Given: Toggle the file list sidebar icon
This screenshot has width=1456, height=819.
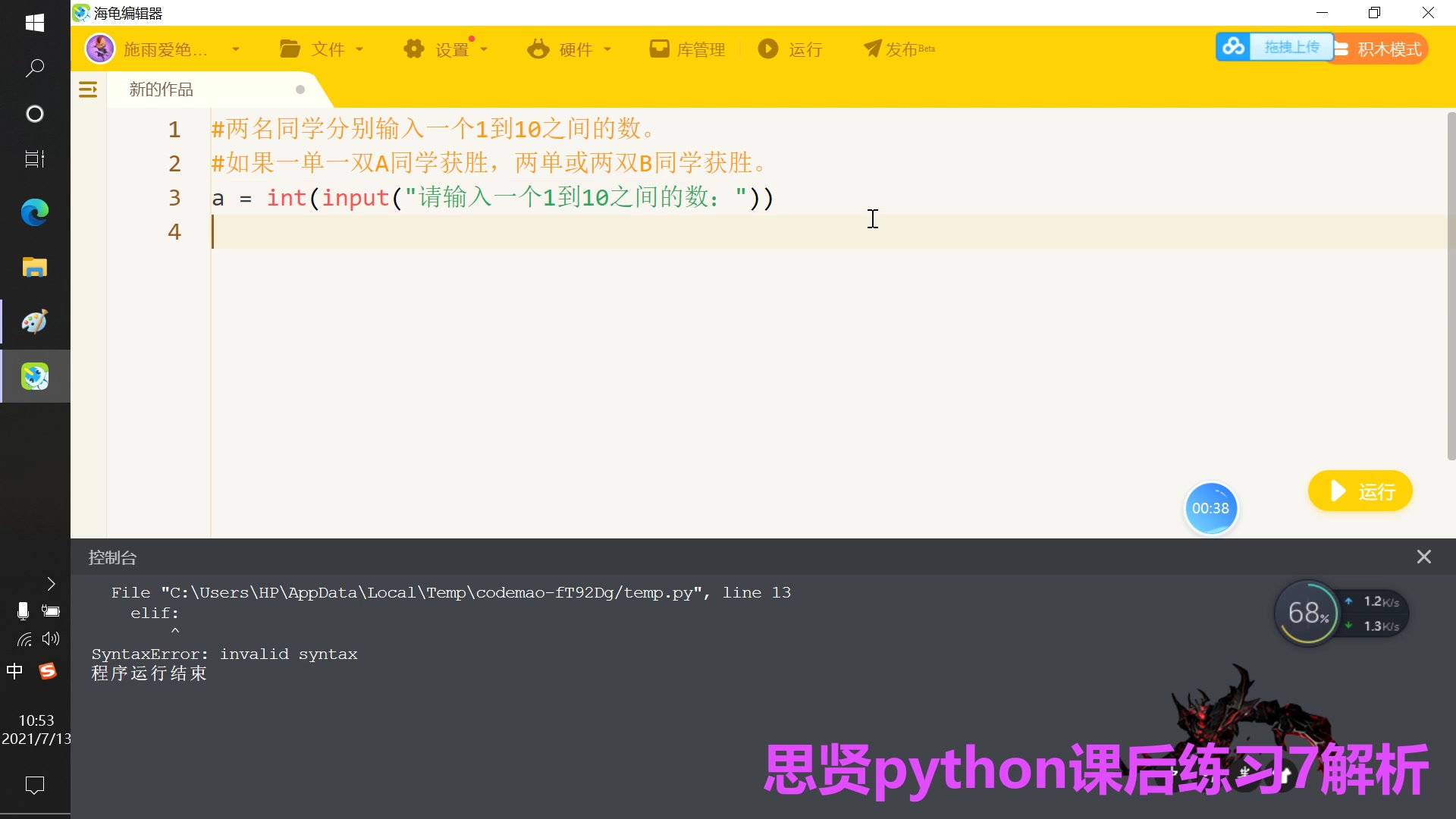Looking at the screenshot, I should (x=88, y=89).
